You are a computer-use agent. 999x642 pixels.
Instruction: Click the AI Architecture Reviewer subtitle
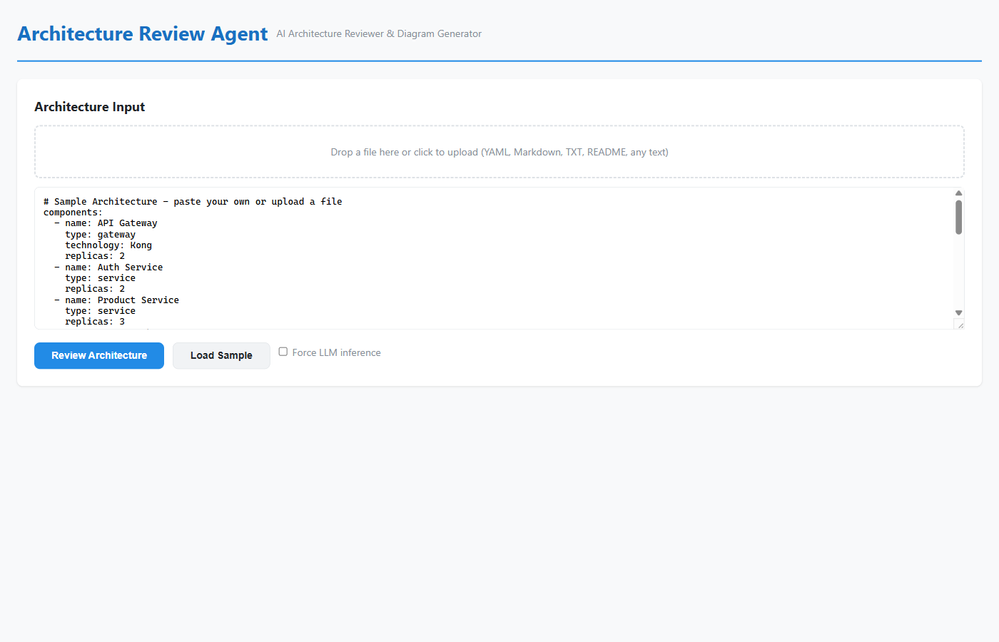click(378, 34)
